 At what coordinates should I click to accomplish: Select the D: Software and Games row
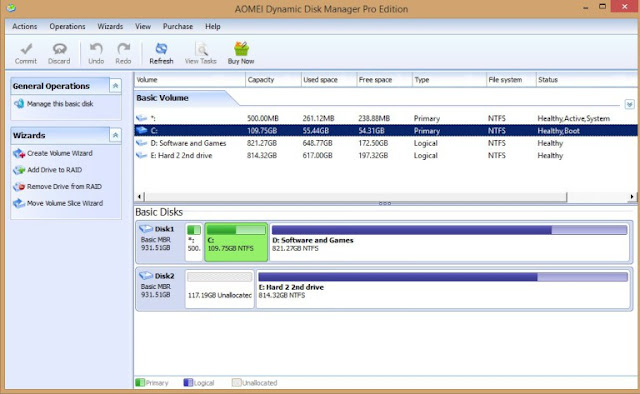pyautogui.click(x=386, y=143)
